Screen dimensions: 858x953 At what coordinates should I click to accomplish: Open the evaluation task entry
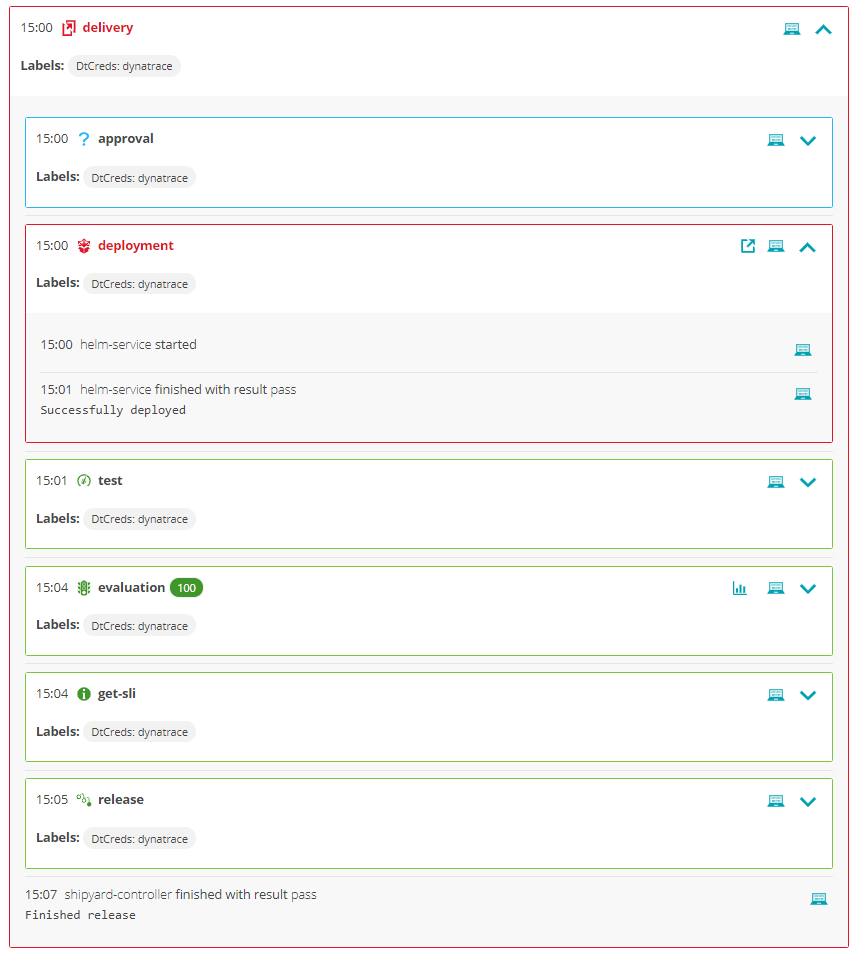click(x=134, y=588)
